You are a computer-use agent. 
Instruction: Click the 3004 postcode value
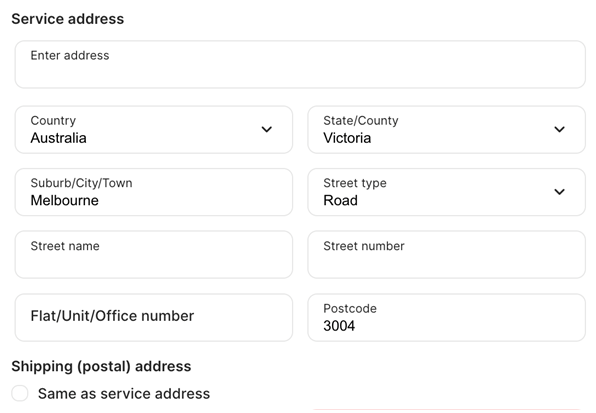click(339, 326)
